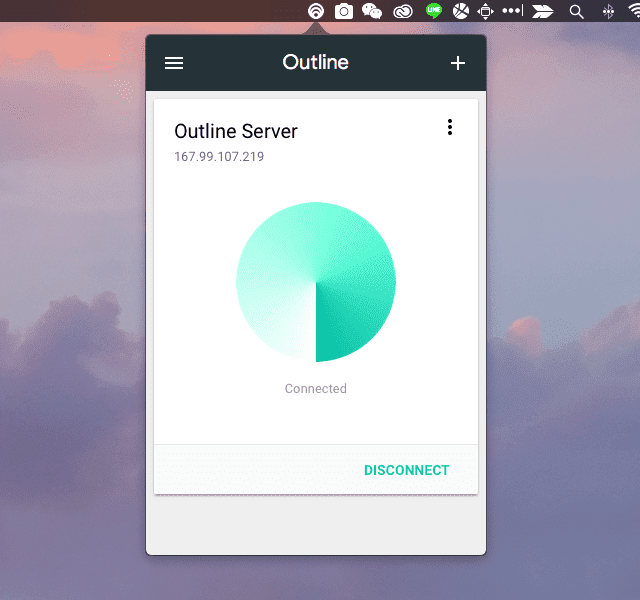This screenshot has height=600, width=640.
Task: Click the circular globe-ball menu bar icon
Action: (x=461, y=11)
